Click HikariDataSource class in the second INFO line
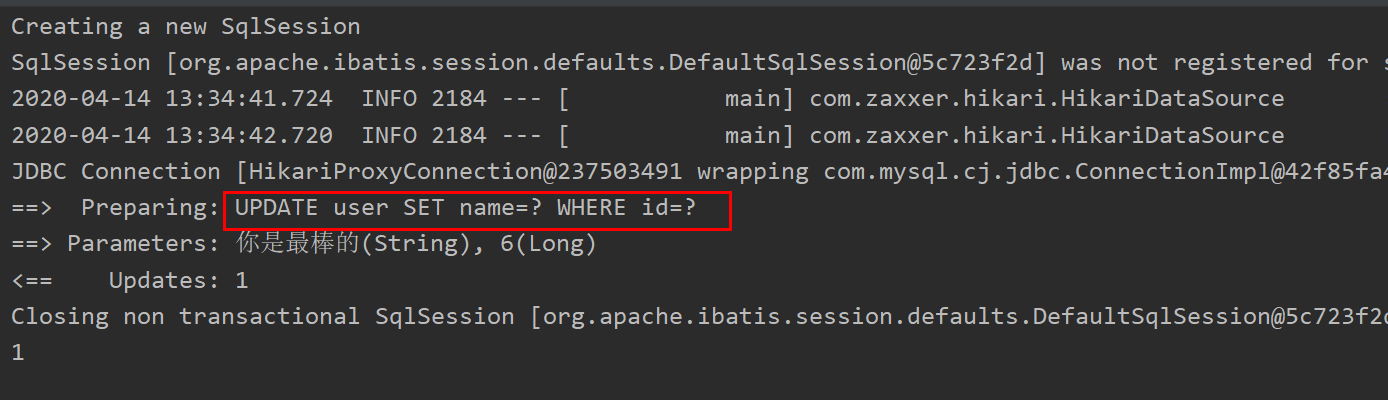The height and width of the screenshot is (400, 1388). tap(1046, 135)
